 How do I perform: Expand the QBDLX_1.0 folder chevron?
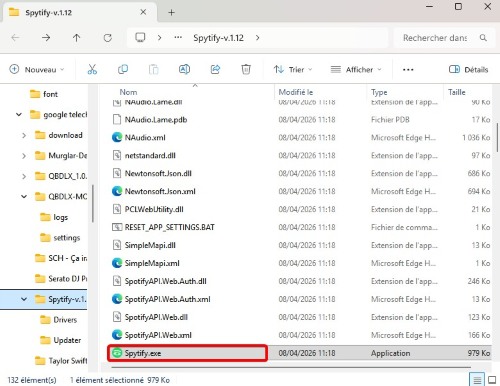(x=24, y=176)
